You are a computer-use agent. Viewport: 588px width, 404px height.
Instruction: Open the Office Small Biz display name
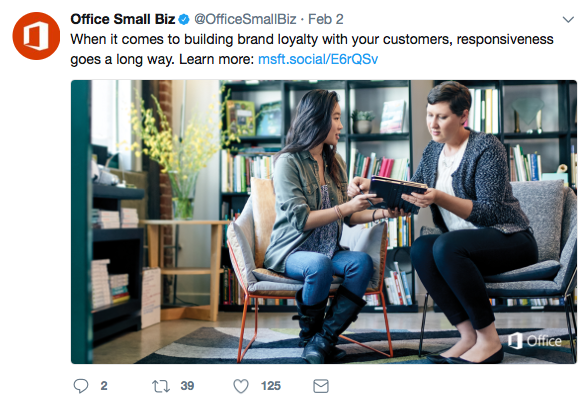123,19
